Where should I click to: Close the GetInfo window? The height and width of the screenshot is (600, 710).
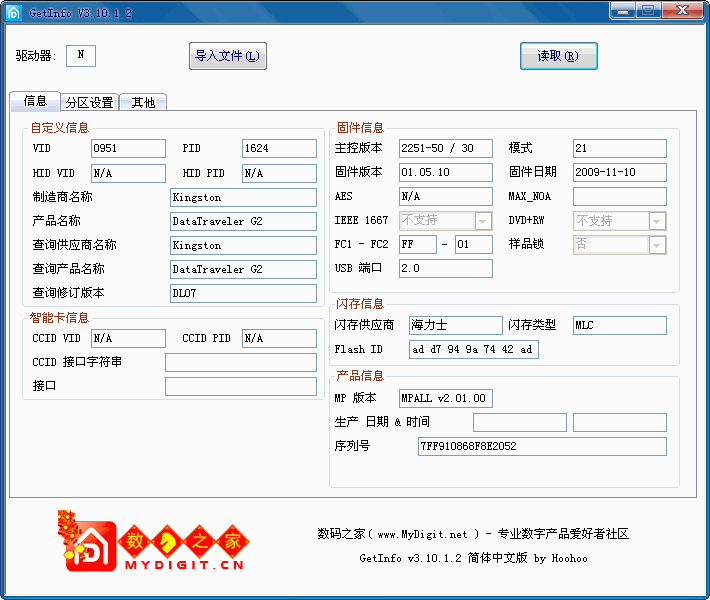681,10
